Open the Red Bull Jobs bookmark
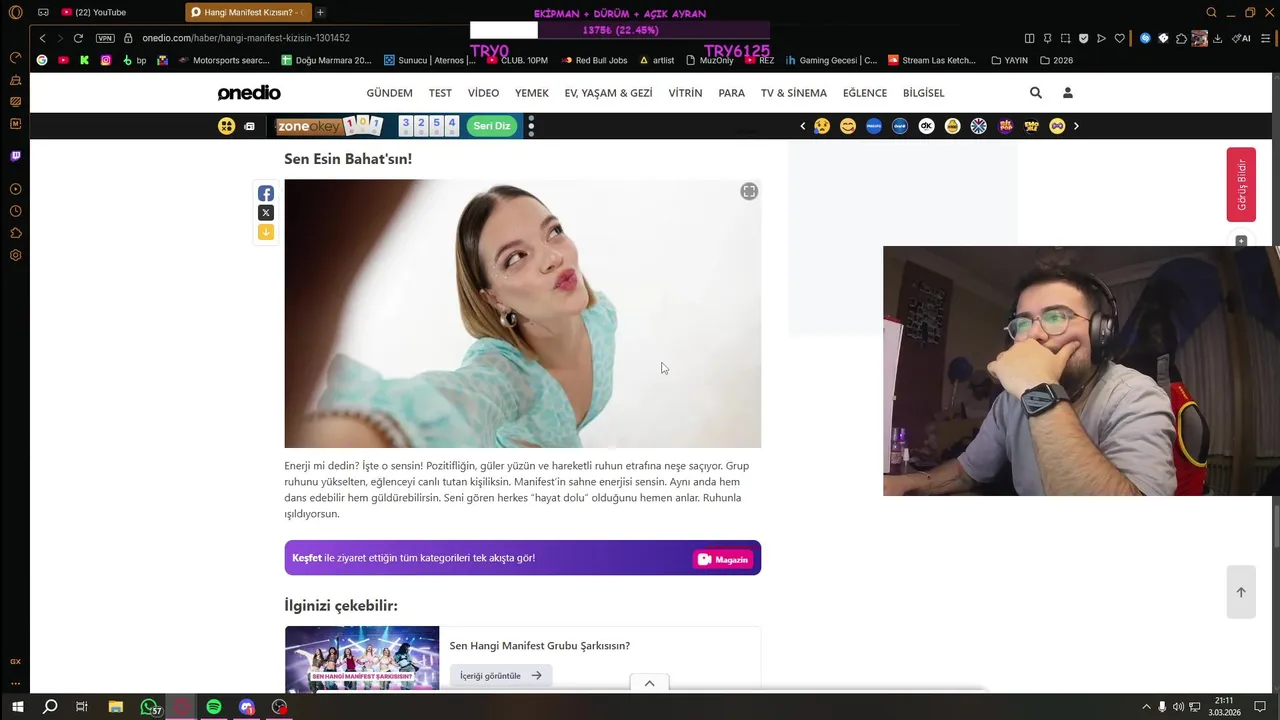1280x720 pixels. pyautogui.click(x=594, y=60)
